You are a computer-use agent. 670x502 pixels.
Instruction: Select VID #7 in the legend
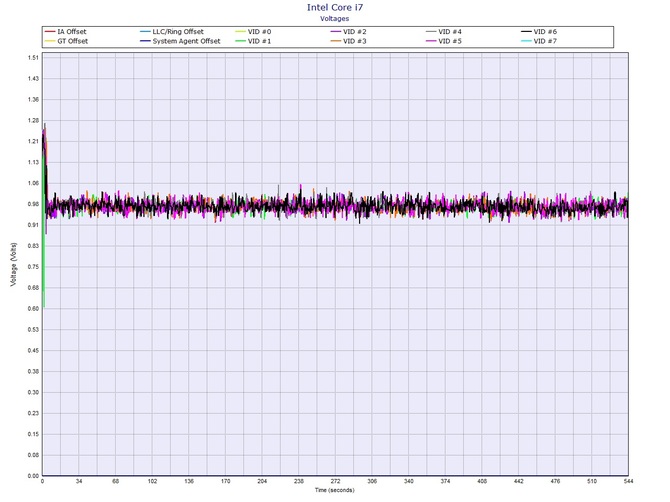click(x=539, y=41)
